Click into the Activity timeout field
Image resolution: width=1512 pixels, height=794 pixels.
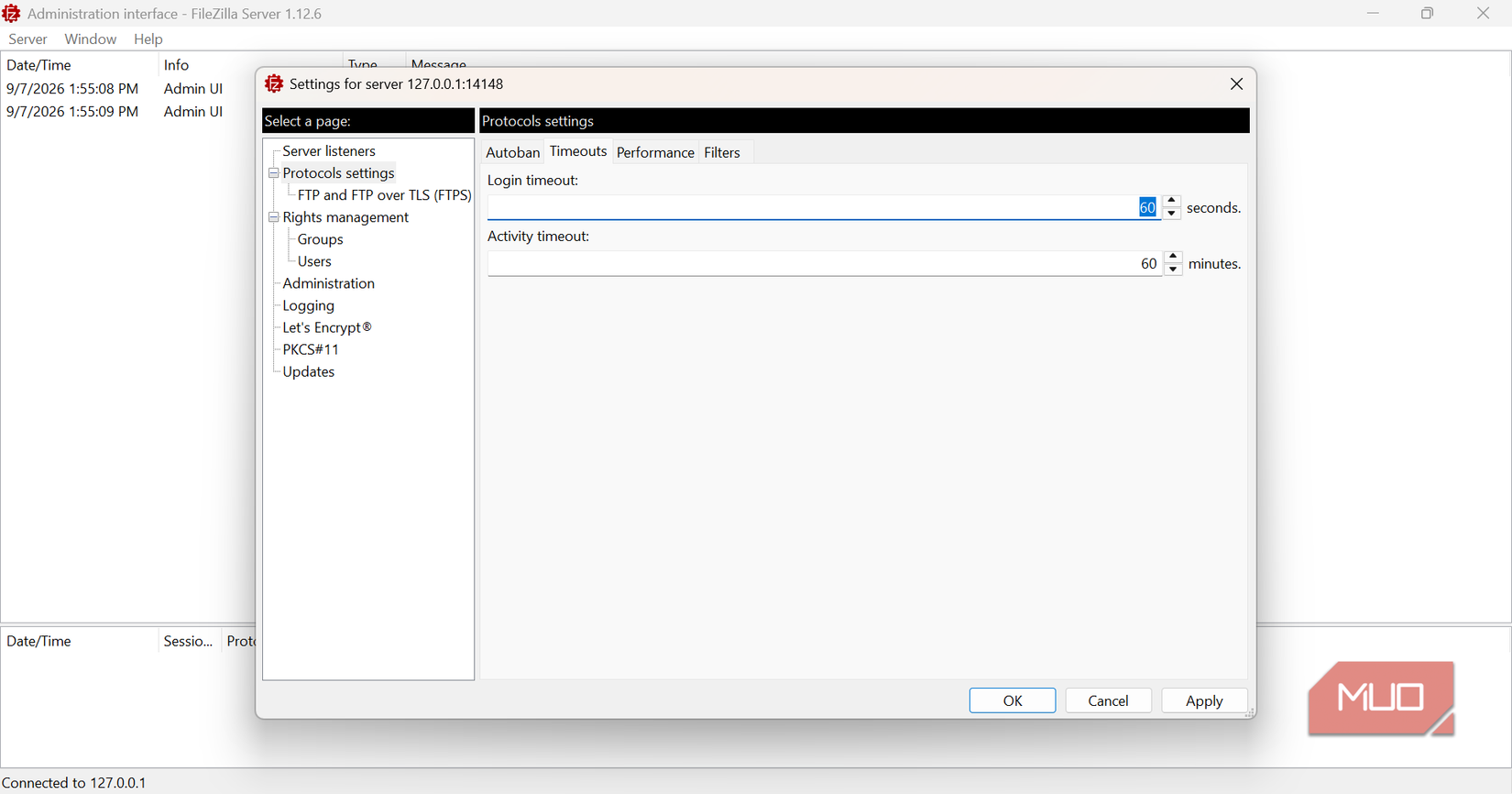pyautogui.click(x=825, y=264)
